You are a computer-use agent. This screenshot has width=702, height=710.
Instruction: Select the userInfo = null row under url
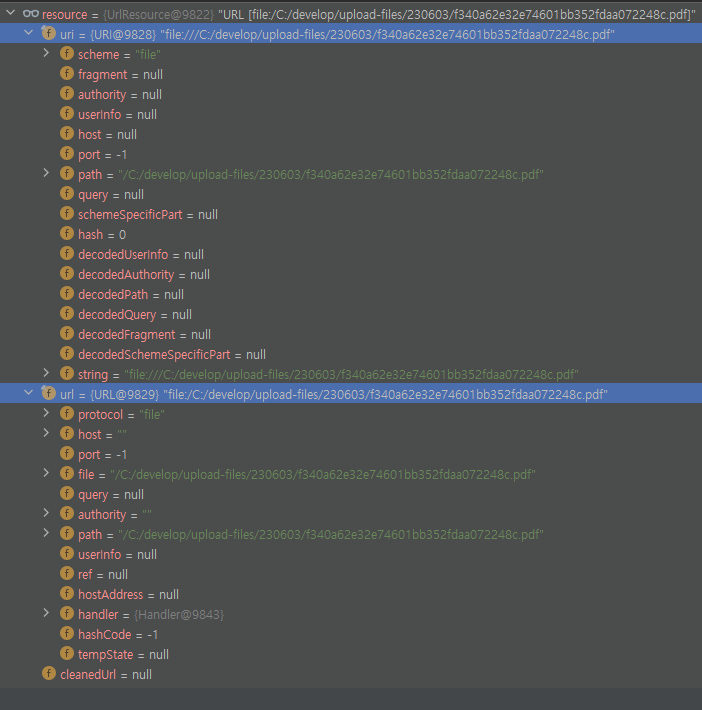[351, 554]
